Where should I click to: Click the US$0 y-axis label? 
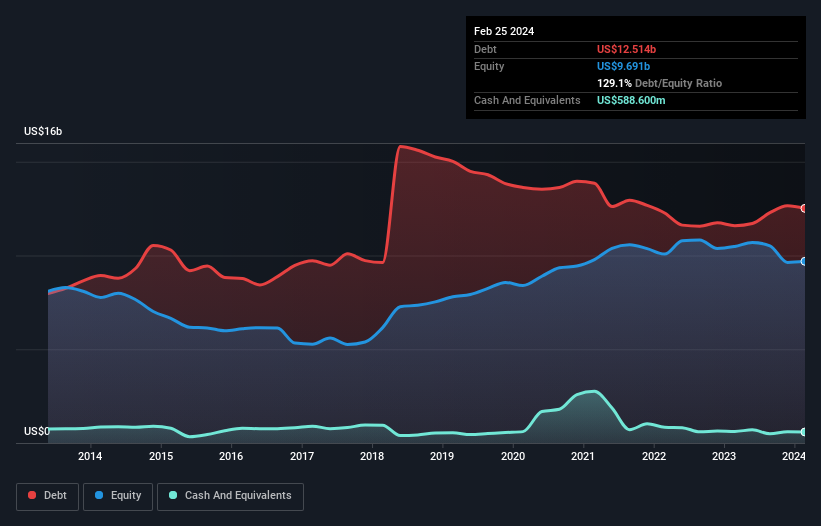click(x=37, y=431)
